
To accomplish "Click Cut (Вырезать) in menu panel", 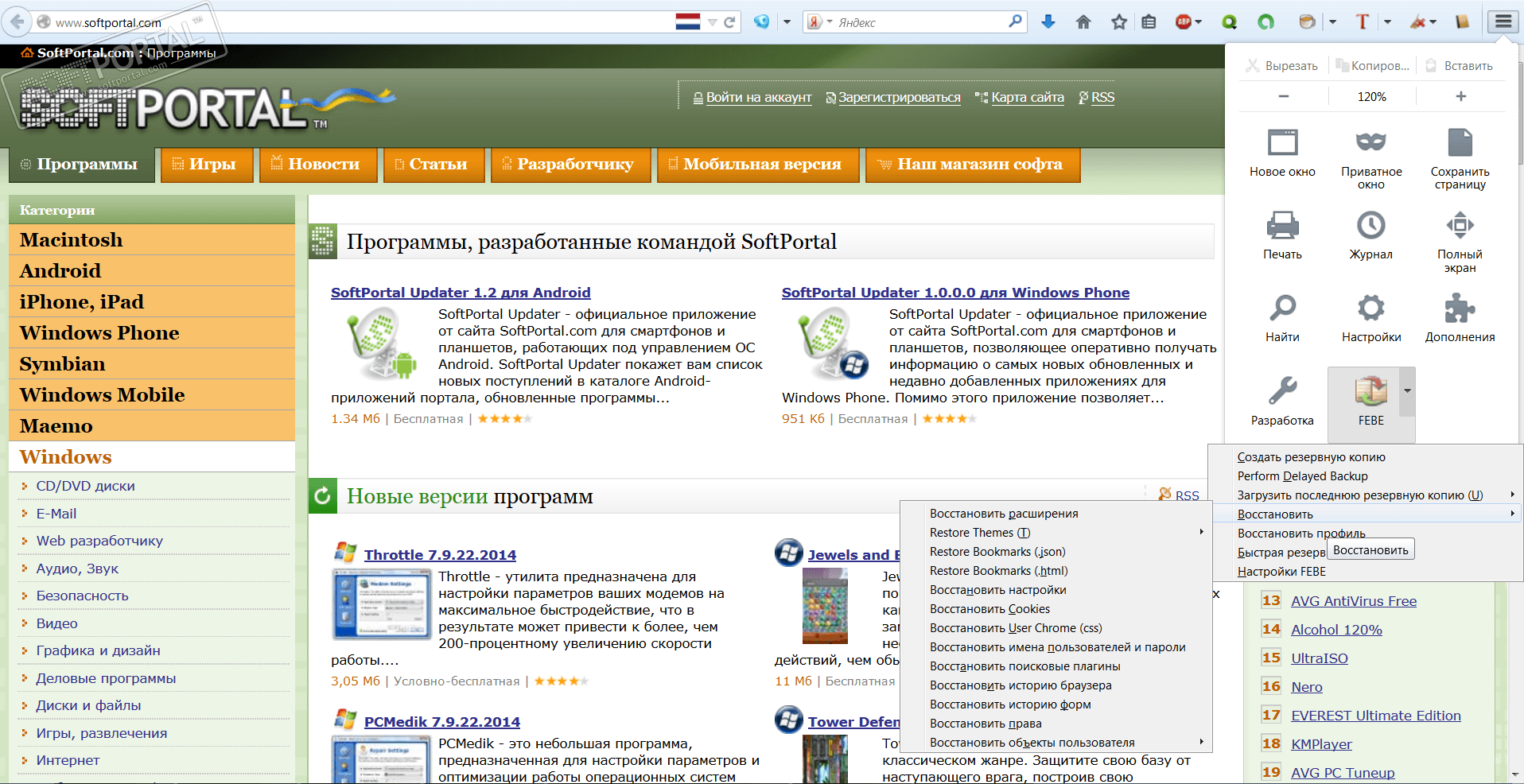I will (x=1281, y=65).
